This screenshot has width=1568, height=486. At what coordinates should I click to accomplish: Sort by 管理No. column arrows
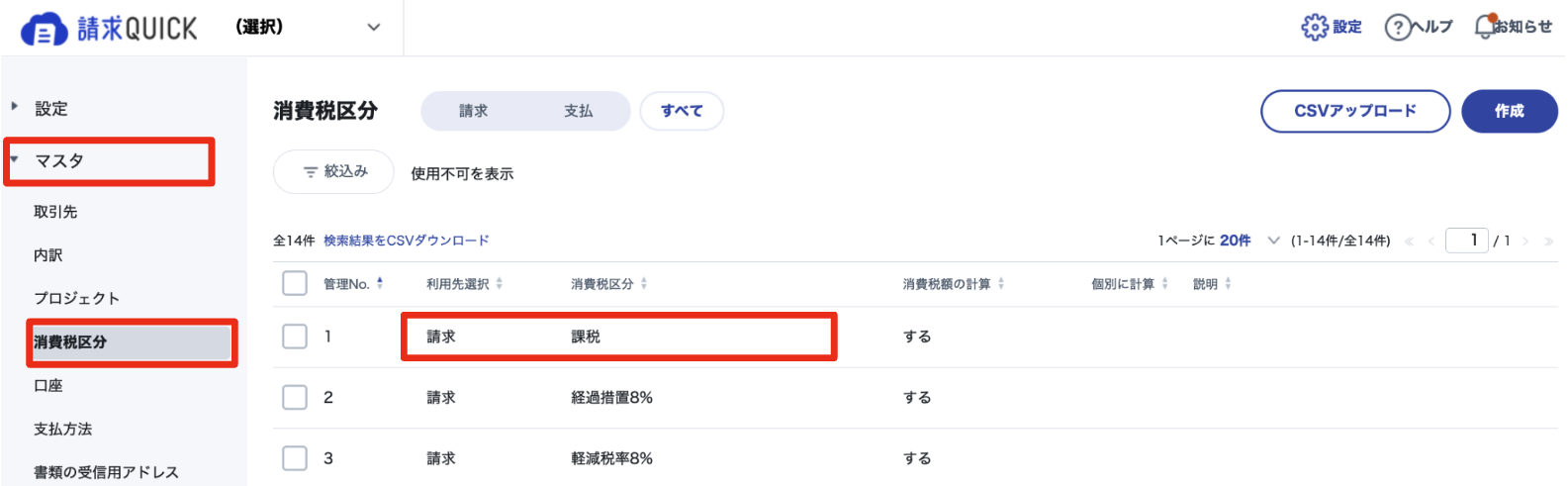[x=380, y=283]
